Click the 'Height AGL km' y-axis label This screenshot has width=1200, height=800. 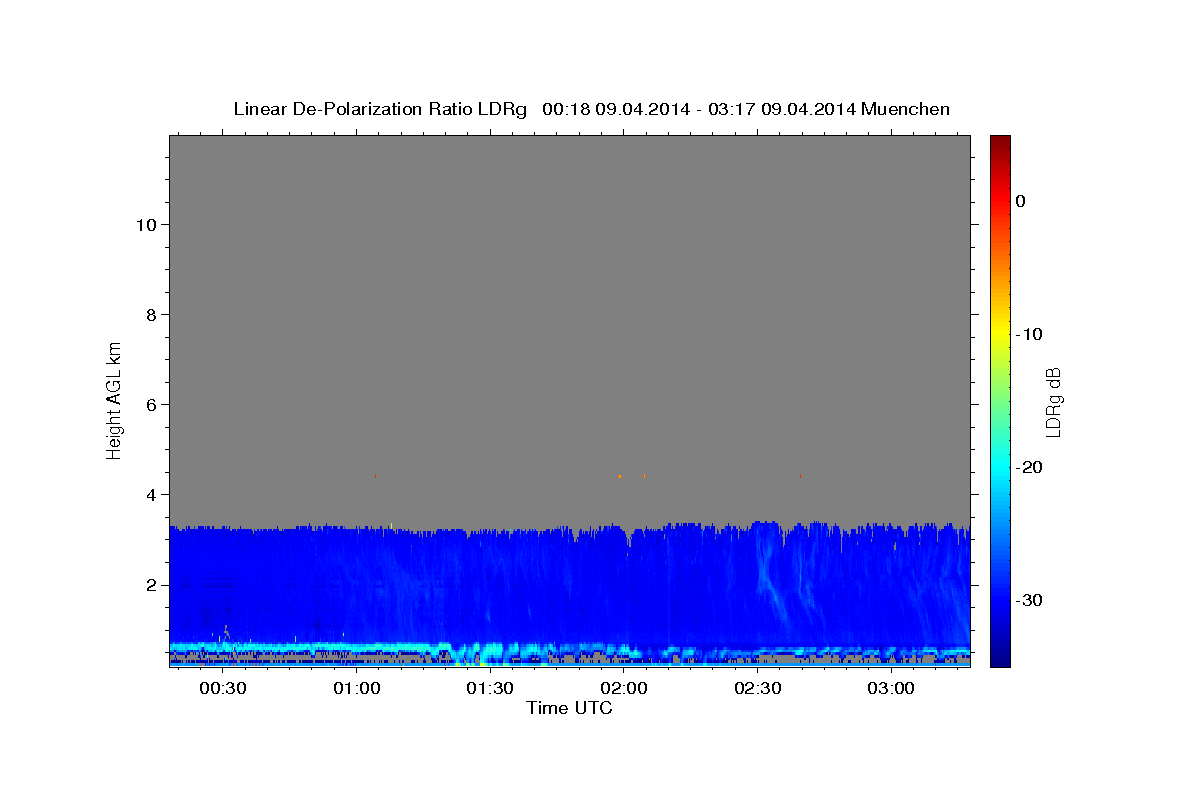pyautogui.click(x=114, y=399)
